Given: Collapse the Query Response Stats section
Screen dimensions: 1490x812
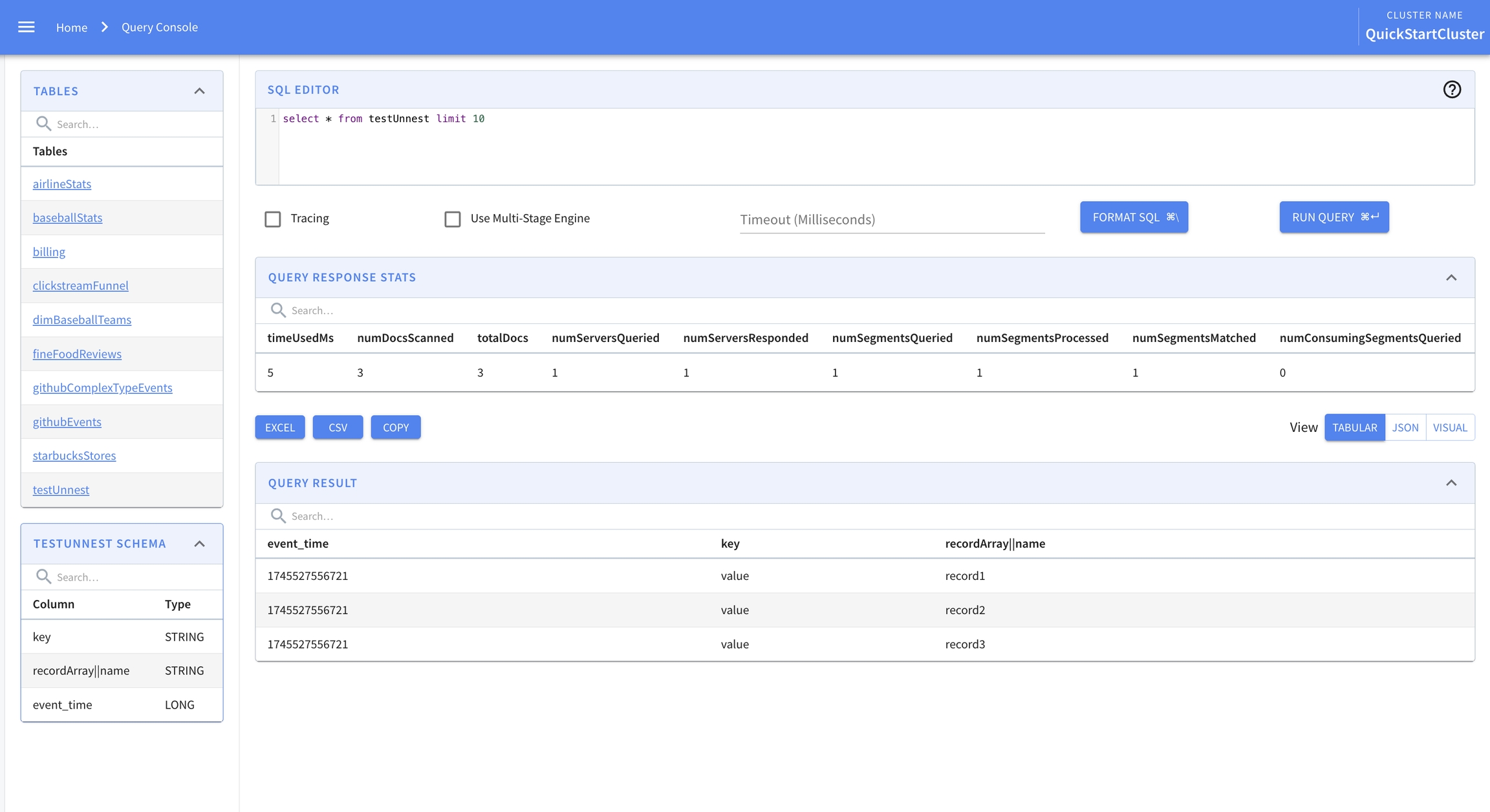Looking at the screenshot, I should point(1451,277).
